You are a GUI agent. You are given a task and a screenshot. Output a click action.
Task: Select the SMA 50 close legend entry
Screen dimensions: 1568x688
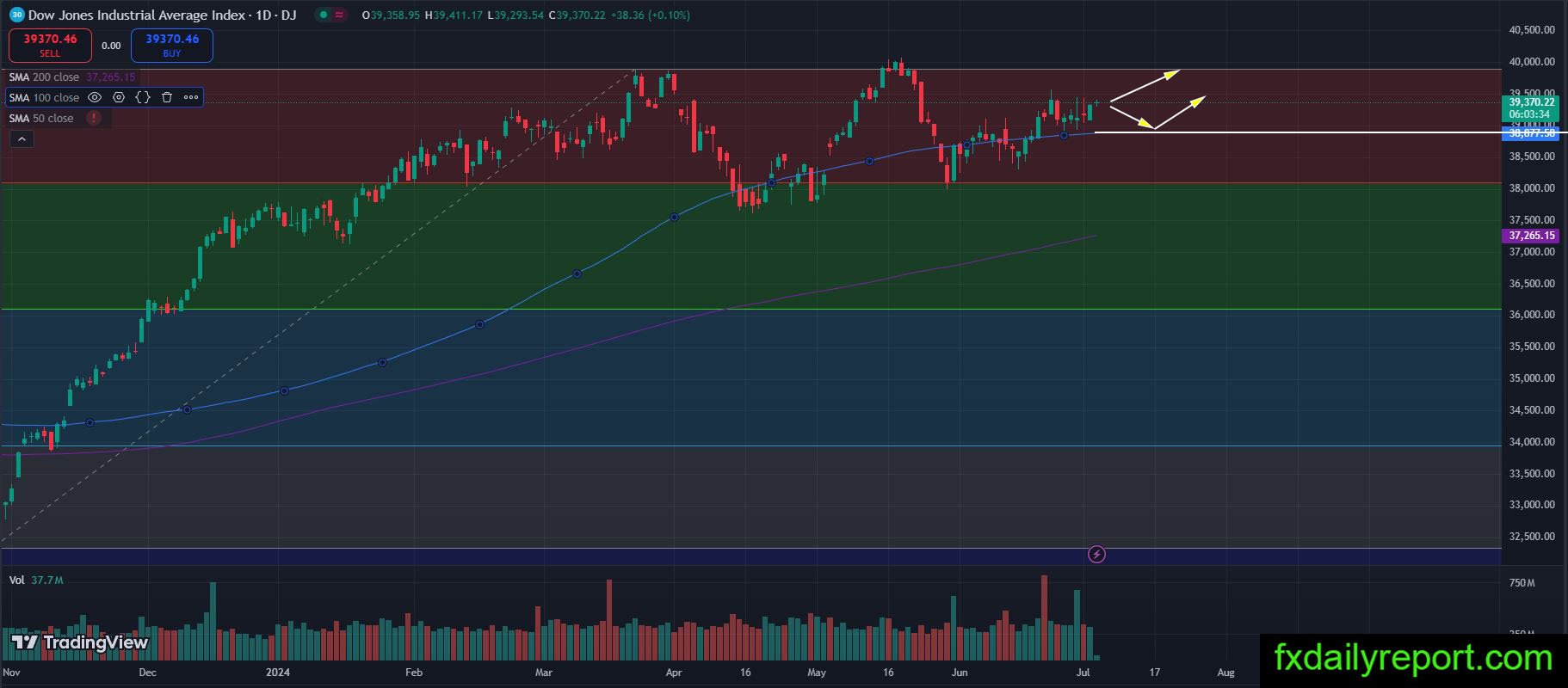(x=41, y=118)
